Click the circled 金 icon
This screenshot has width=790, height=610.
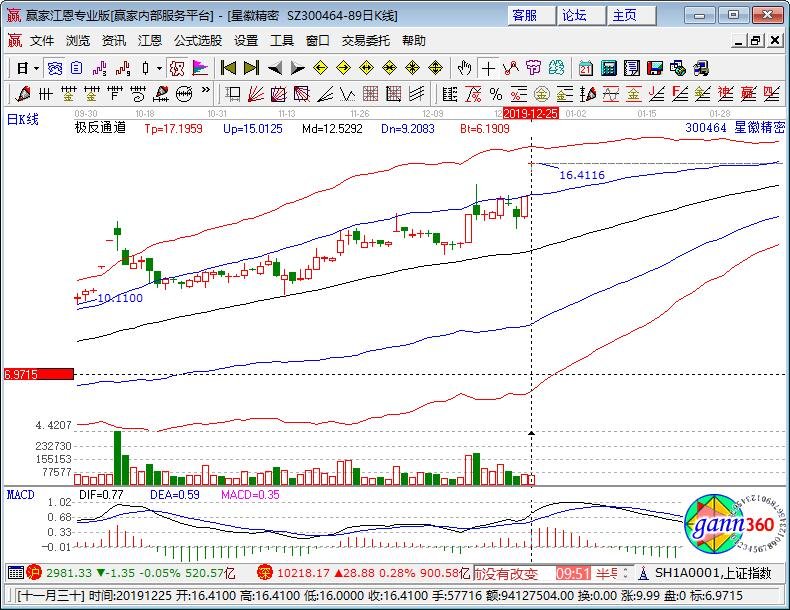[x=542, y=94]
